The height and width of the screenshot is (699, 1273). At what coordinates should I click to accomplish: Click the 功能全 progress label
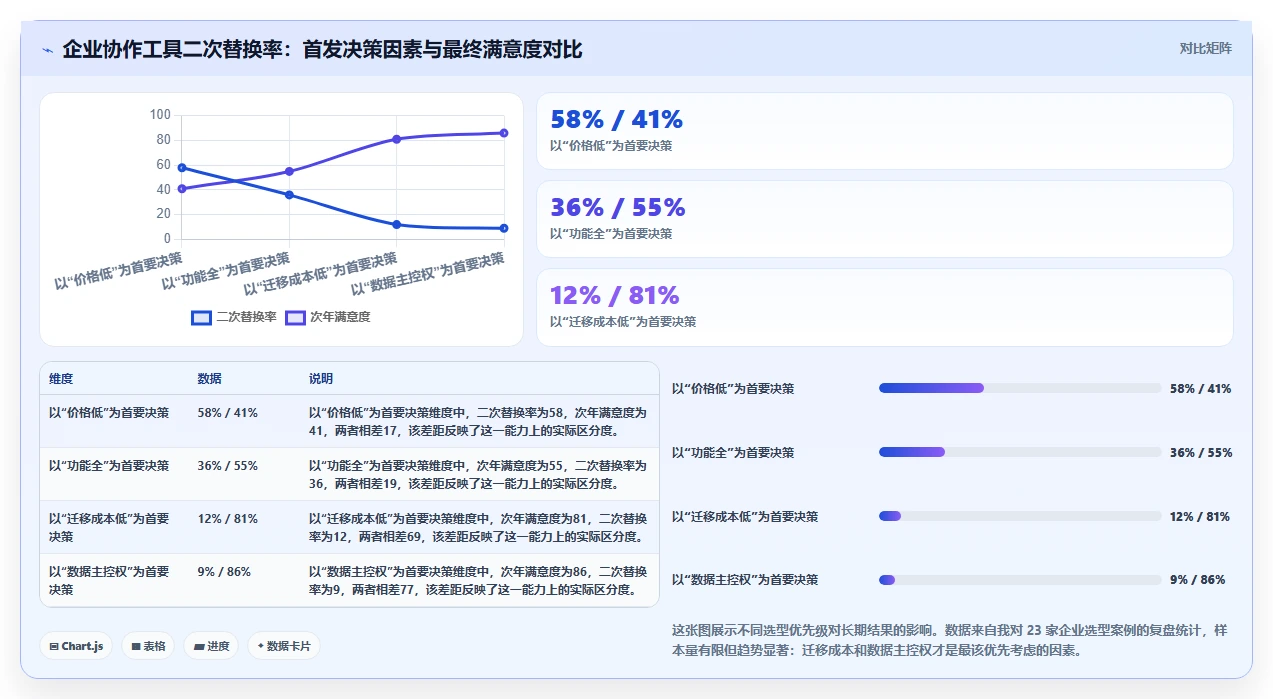(733, 452)
